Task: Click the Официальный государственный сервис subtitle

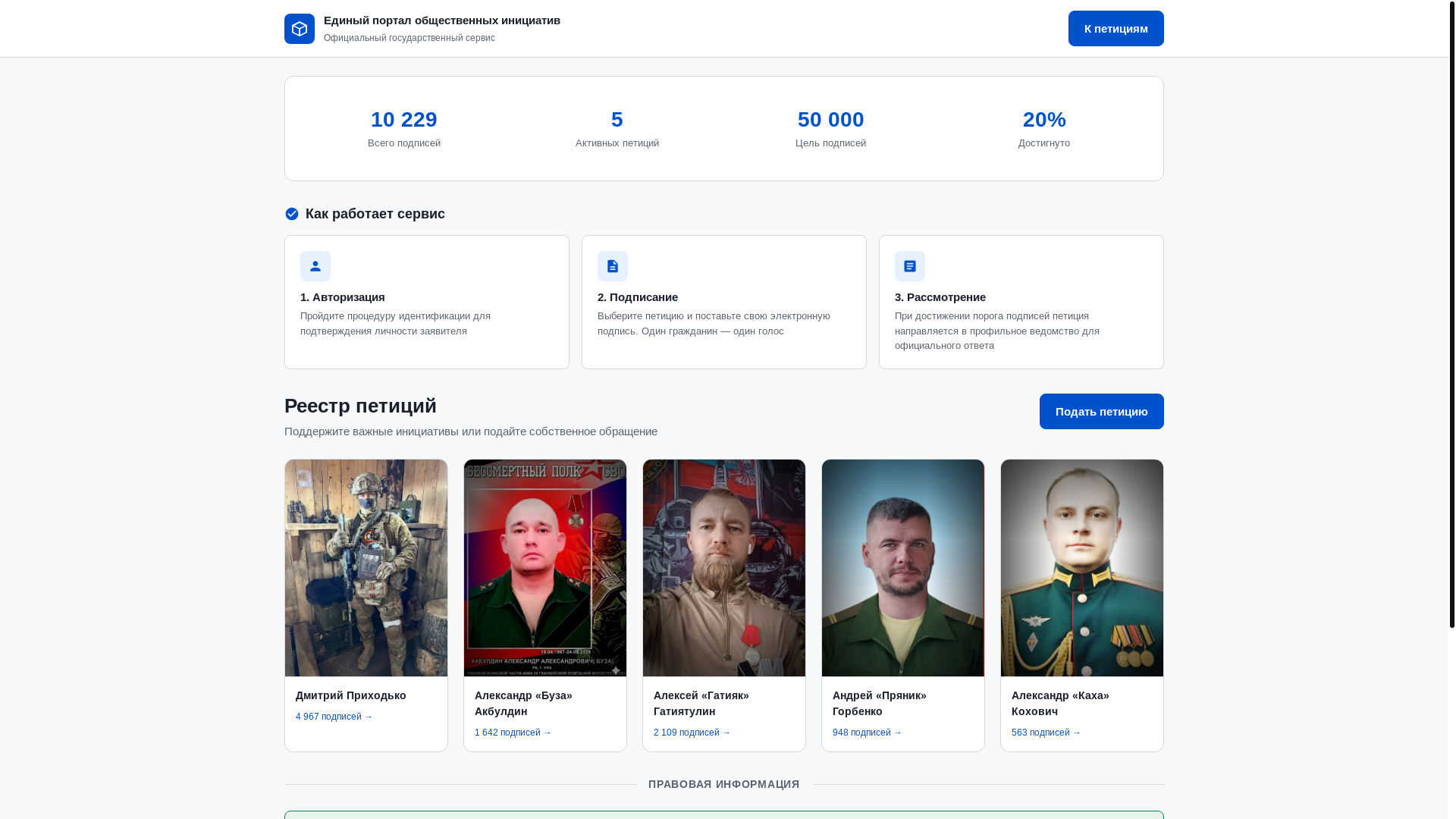Action: click(x=409, y=38)
